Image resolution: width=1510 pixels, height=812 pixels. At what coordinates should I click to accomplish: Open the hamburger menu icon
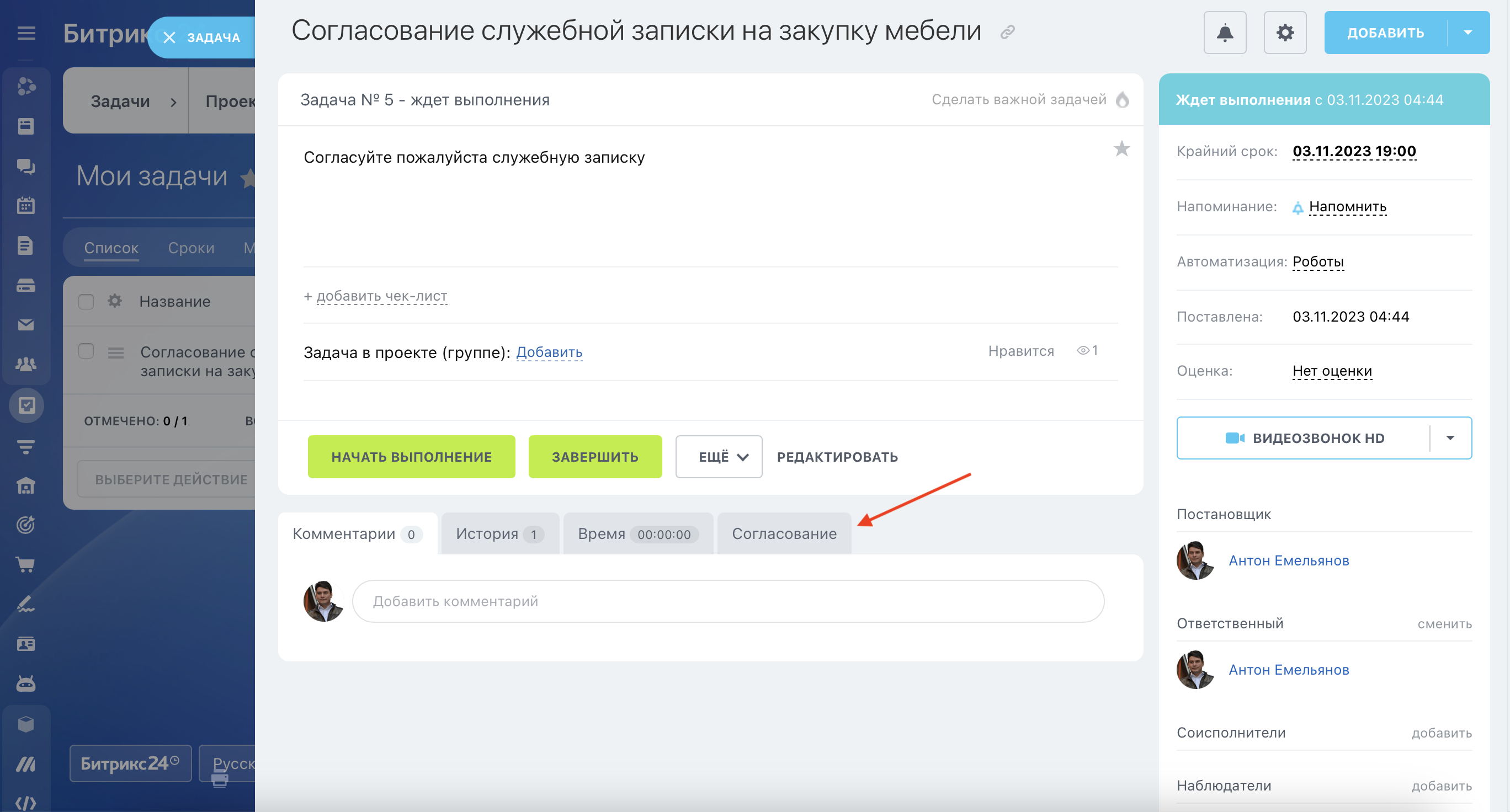(x=26, y=34)
